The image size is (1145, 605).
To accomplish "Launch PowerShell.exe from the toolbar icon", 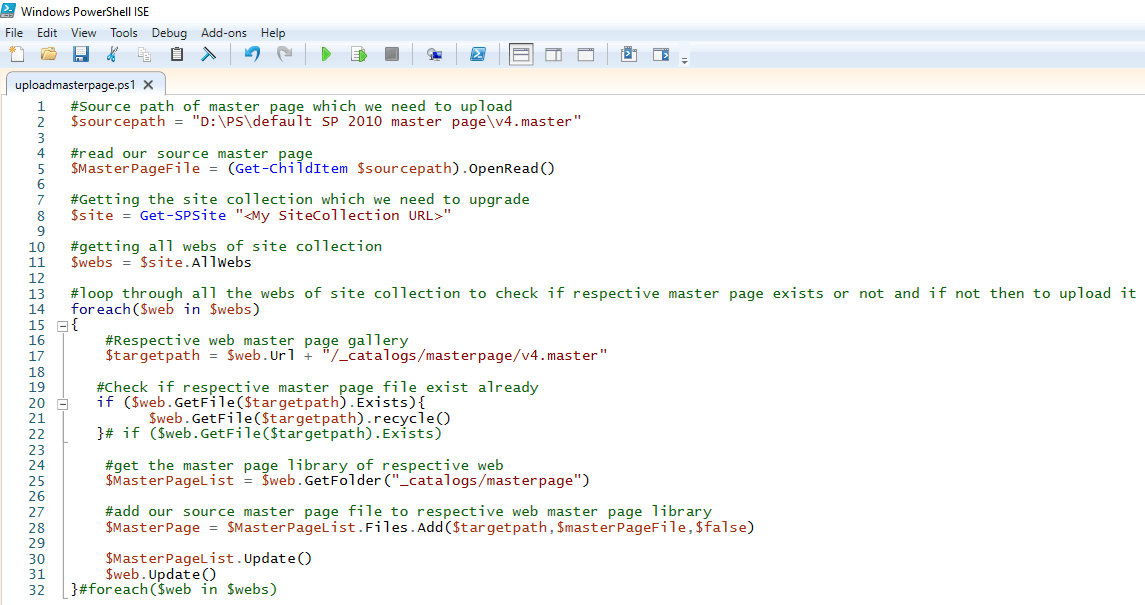I will click(x=478, y=54).
